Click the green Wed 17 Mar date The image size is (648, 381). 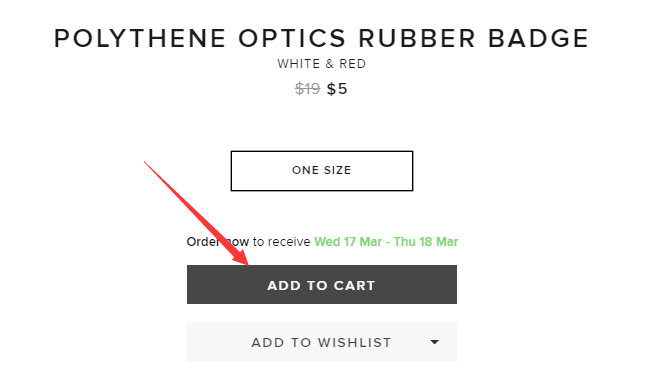click(x=348, y=242)
